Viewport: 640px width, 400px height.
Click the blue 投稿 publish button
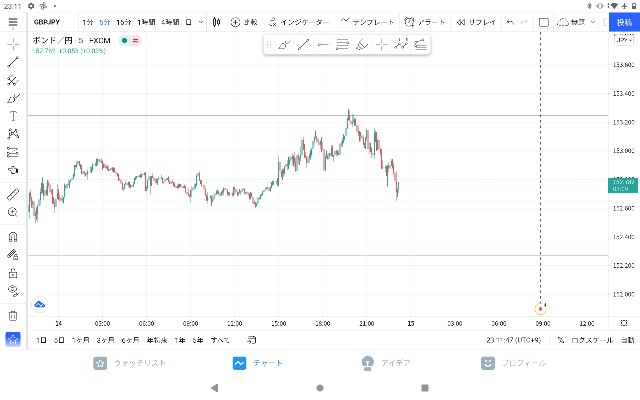(624, 22)
